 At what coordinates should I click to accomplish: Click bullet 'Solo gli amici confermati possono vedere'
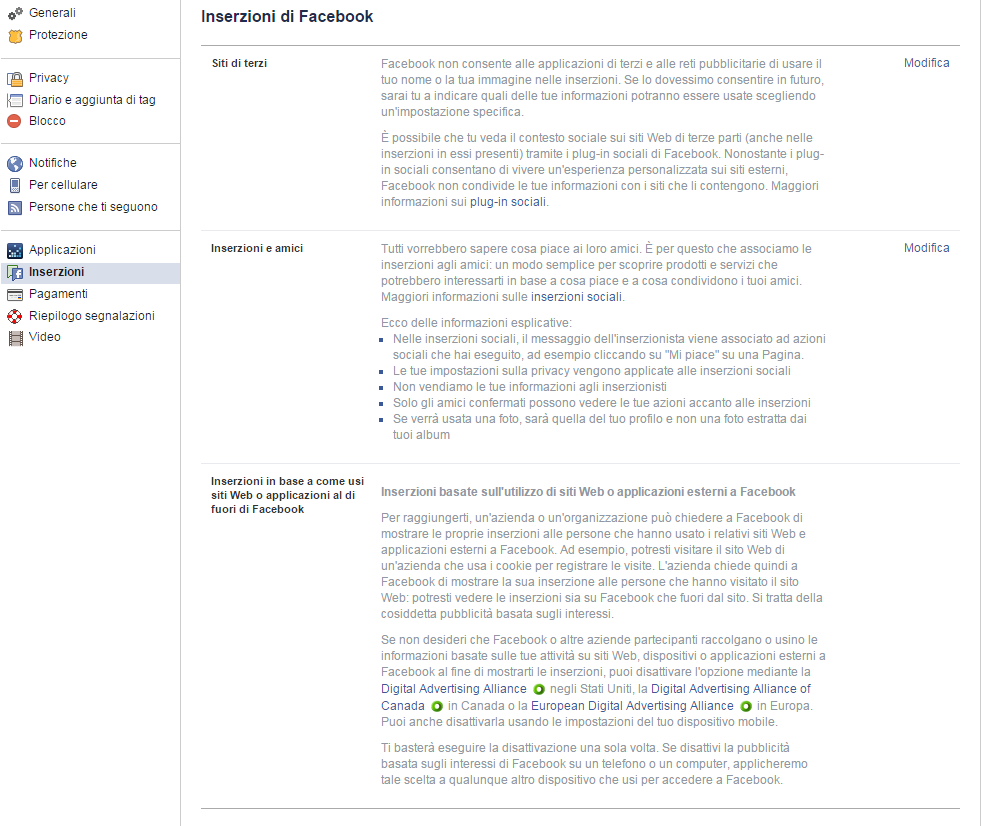click(602, 403)
